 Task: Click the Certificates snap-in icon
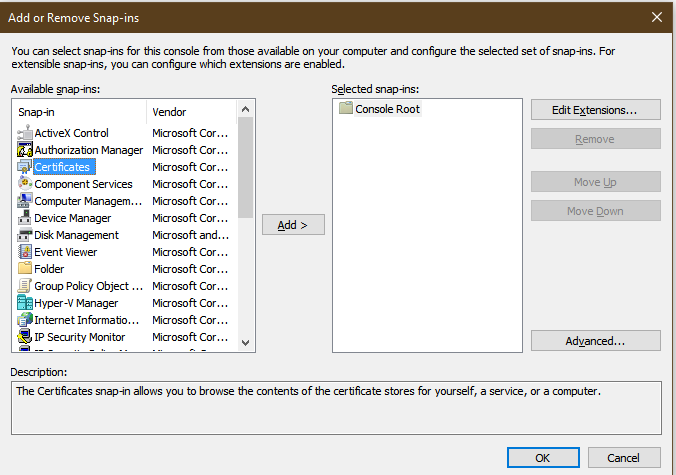(25, 167)
